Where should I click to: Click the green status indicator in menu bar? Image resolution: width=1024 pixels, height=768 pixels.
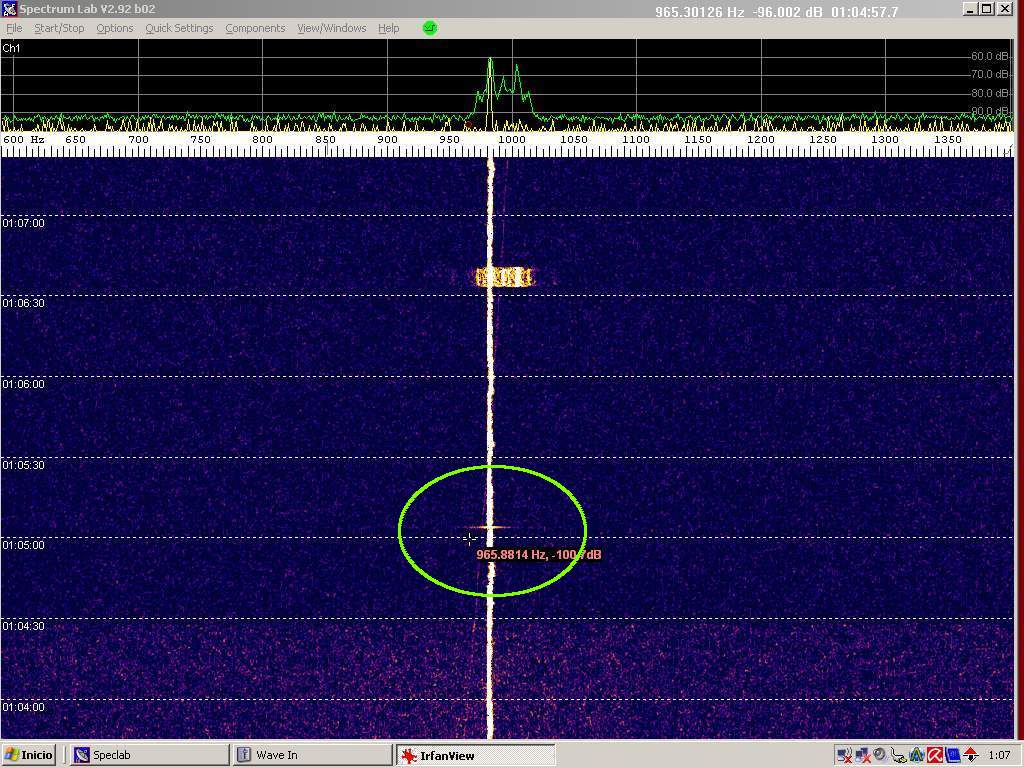tap(430, 28)
